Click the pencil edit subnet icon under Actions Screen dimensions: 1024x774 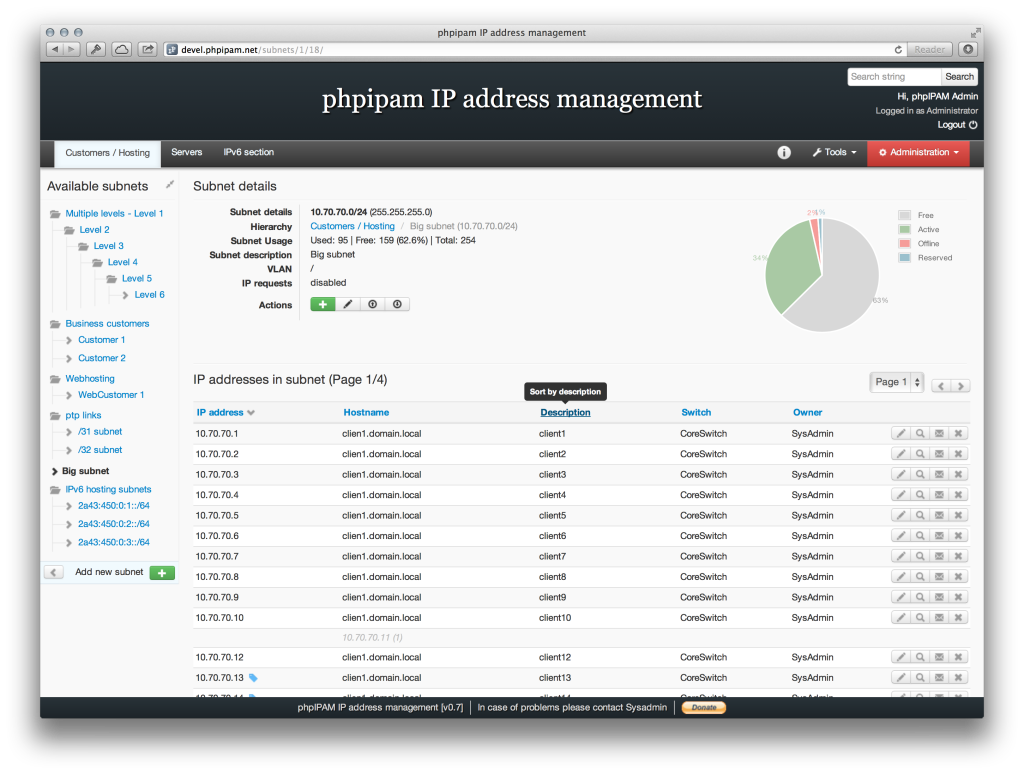coord(347,304)
